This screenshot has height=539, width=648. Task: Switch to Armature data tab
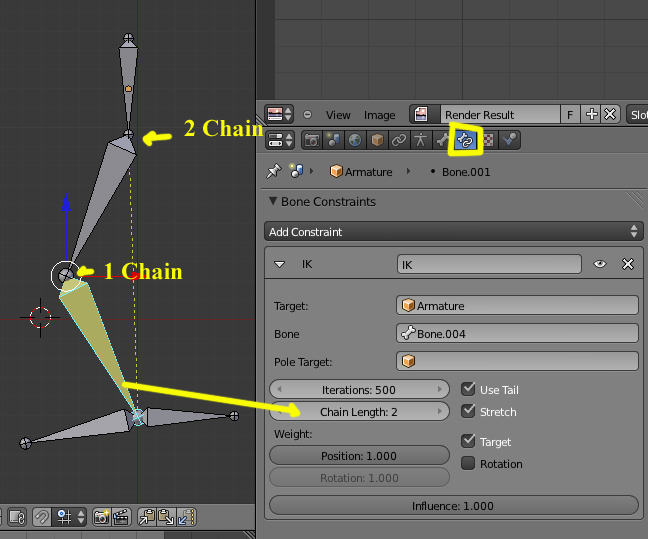[x=420, y=140]
